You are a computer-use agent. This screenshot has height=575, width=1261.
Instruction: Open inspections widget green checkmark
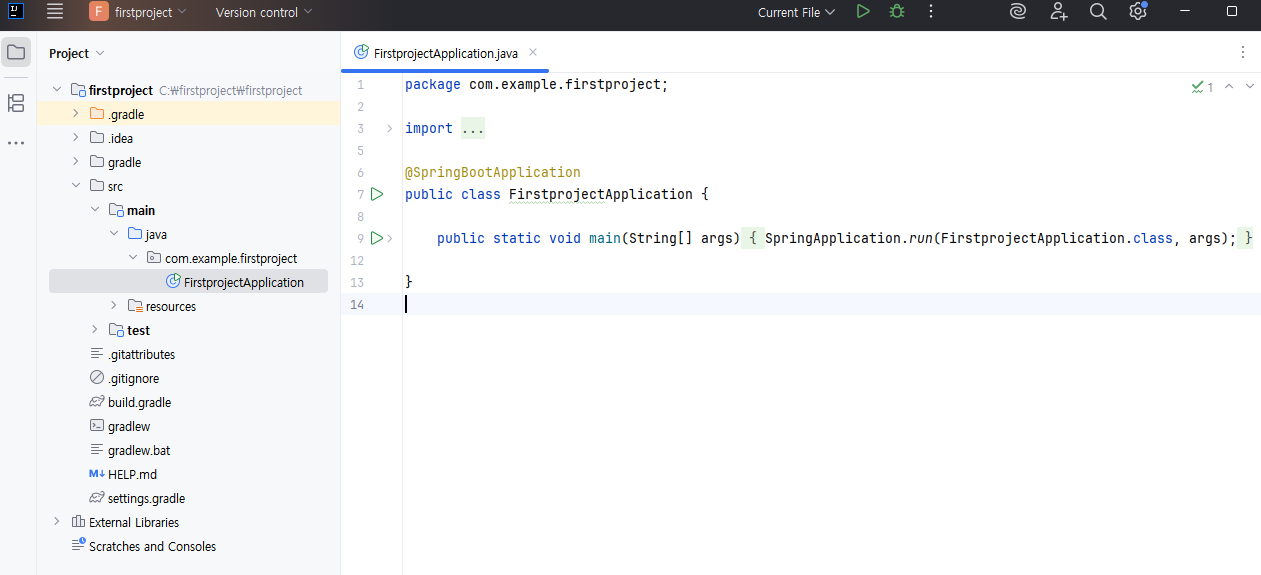pos(1202,87)
